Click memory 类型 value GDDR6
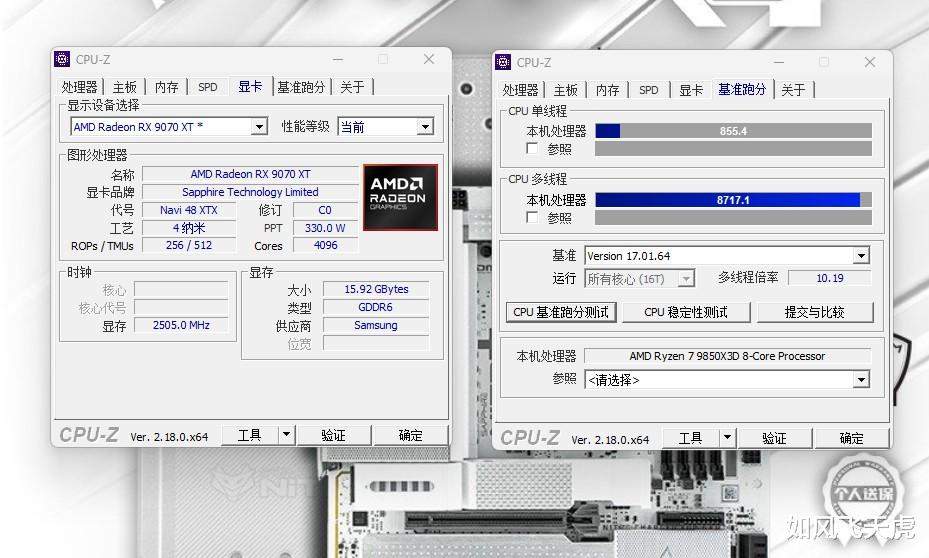 [x=376, y=307]
